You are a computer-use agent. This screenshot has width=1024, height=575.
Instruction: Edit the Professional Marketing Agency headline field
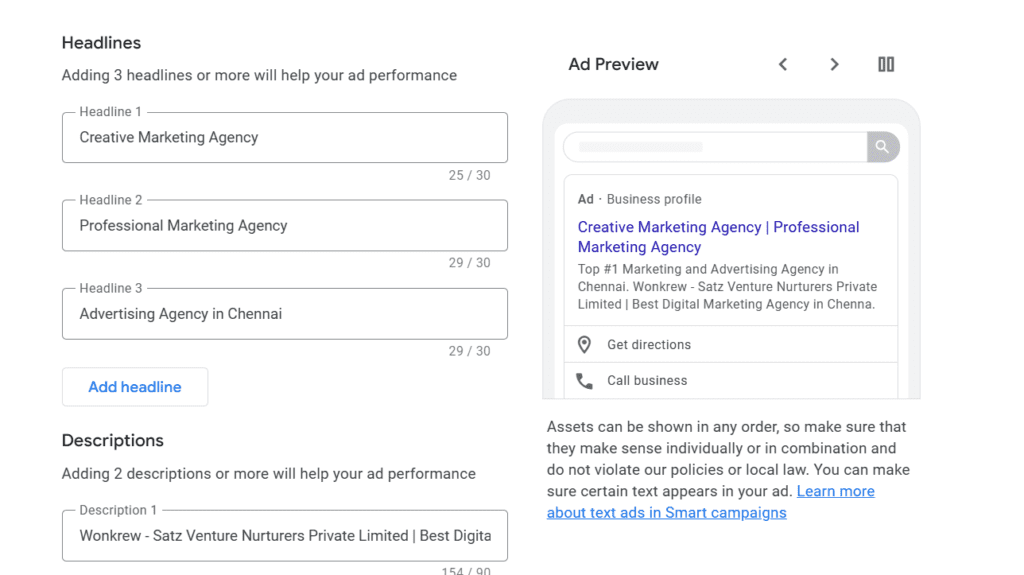pyautogui.click(x=284, y=226)
